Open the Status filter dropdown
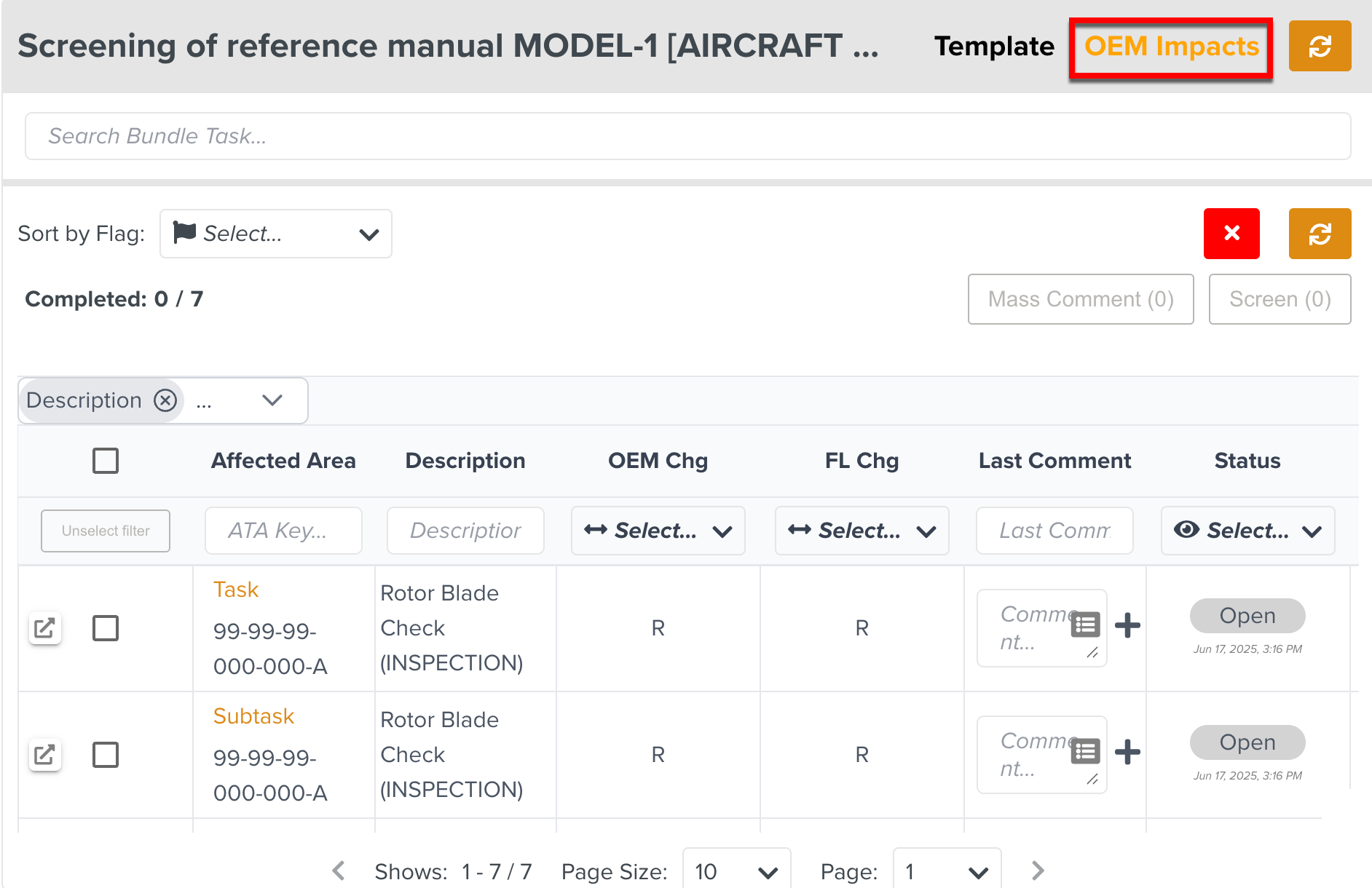 tap(1247, 531)
